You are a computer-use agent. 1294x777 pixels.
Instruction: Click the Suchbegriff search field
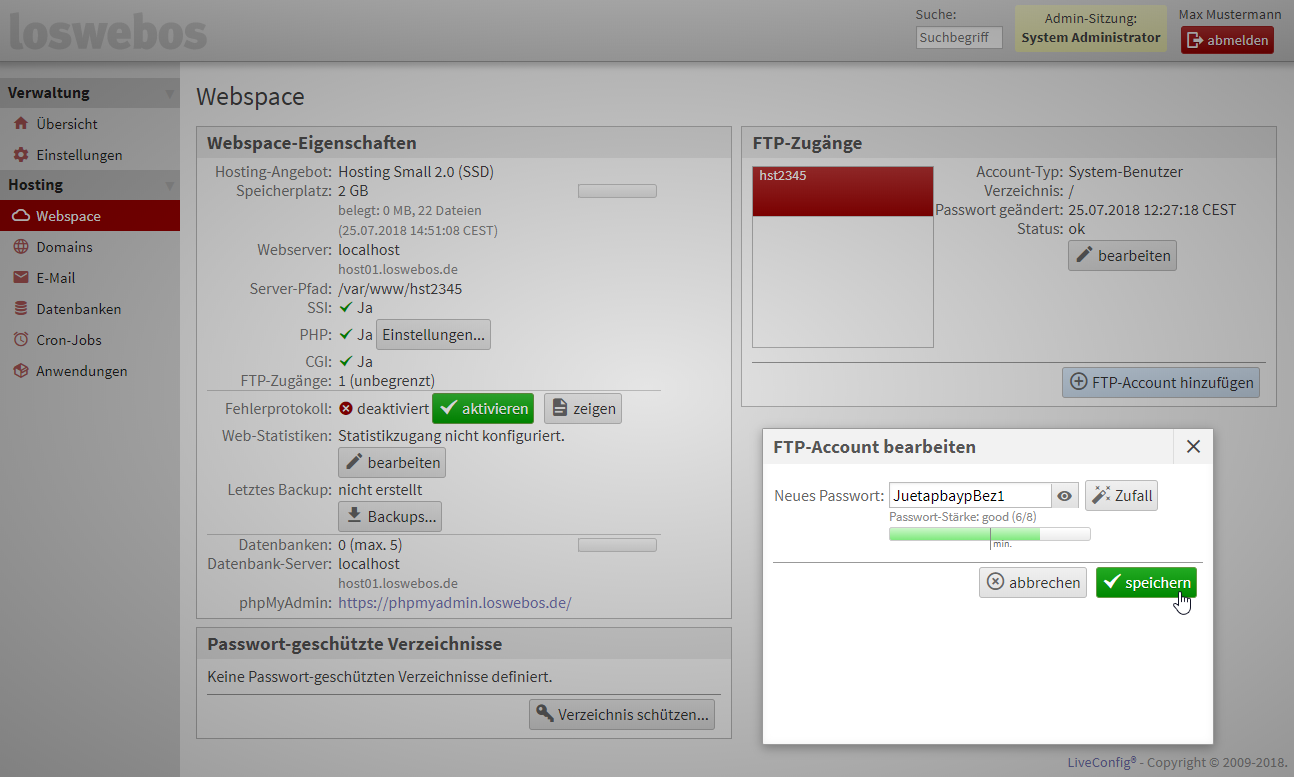pos(958,37)
